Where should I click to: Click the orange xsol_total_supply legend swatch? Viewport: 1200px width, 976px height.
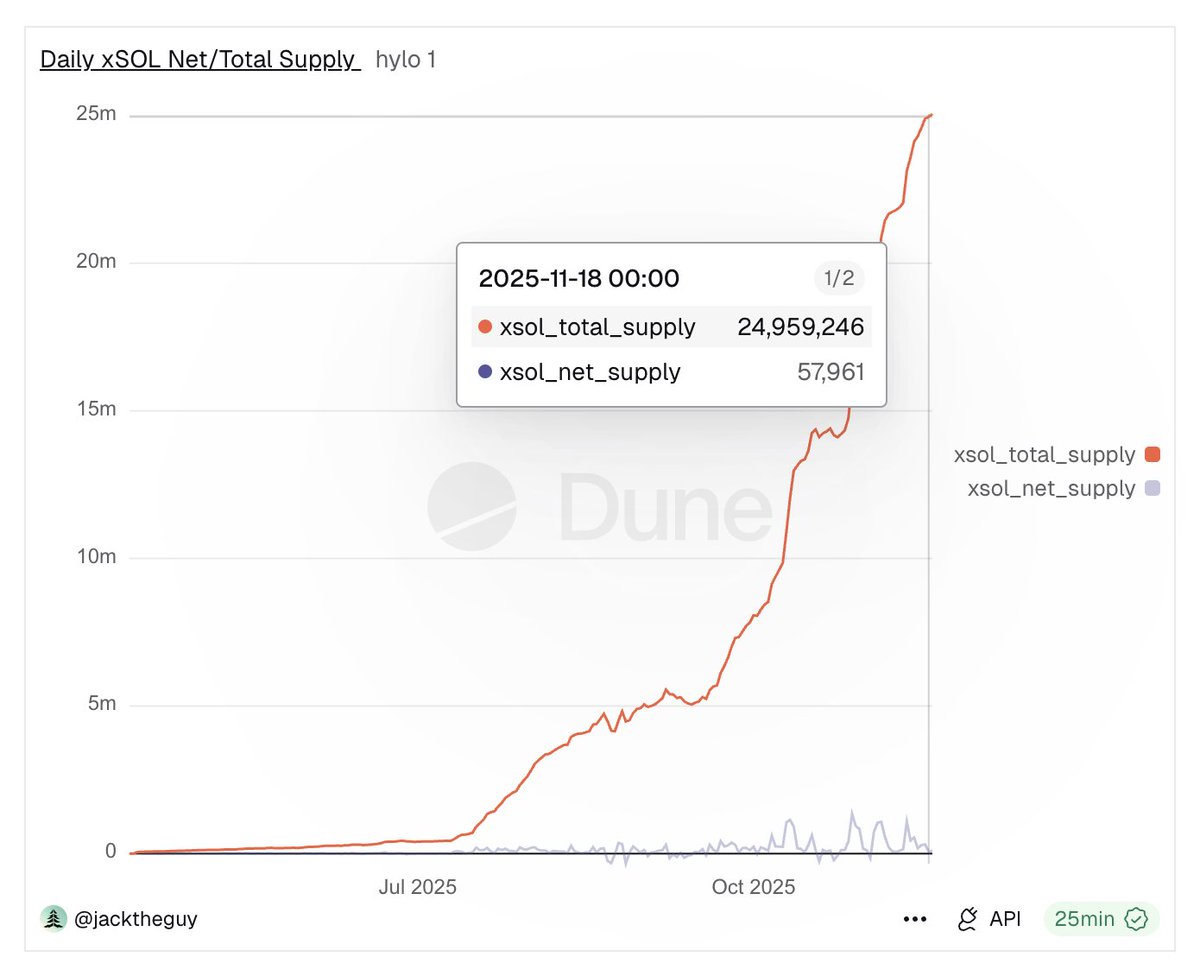tap(1152, 455)
